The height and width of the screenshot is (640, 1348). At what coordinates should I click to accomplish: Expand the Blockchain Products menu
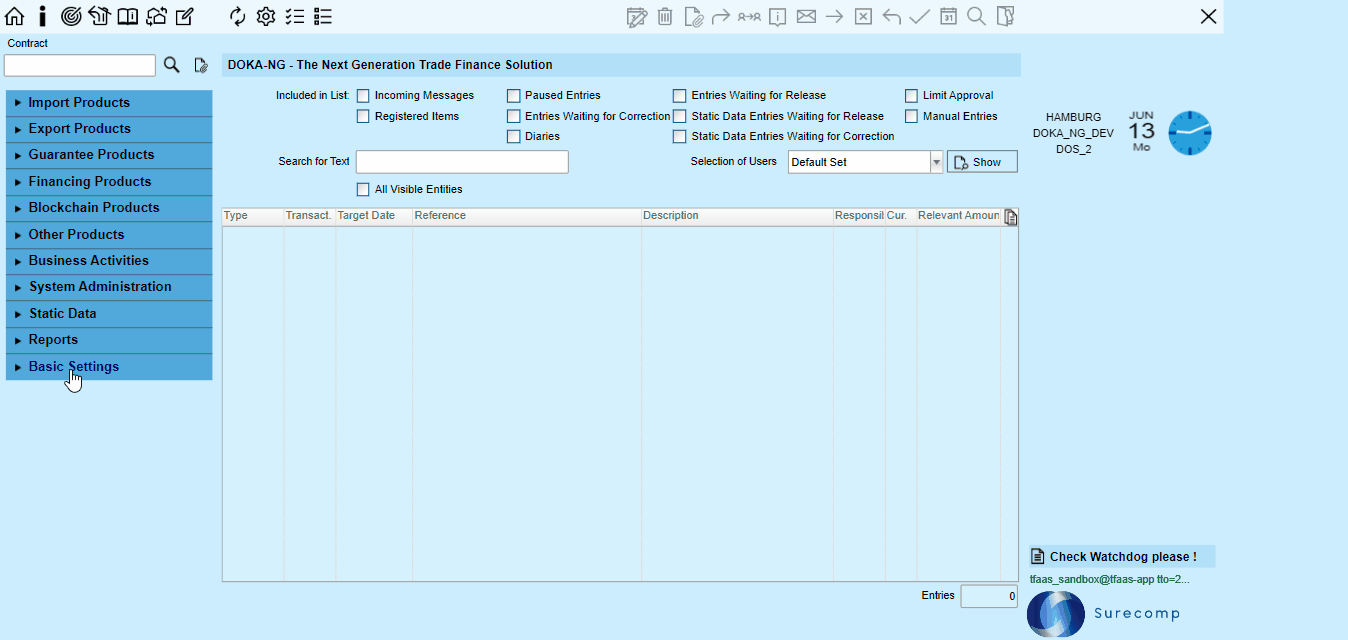point(109,208)
